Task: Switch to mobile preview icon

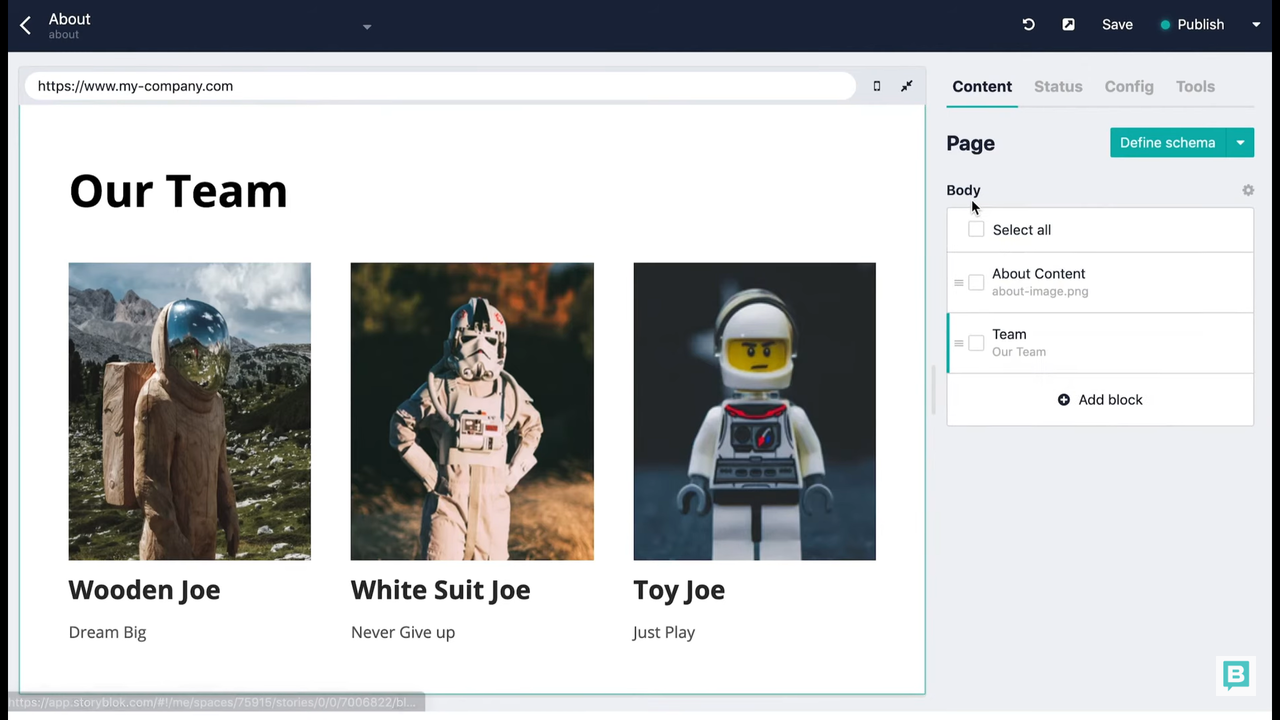Action: [x=877, y=86]
